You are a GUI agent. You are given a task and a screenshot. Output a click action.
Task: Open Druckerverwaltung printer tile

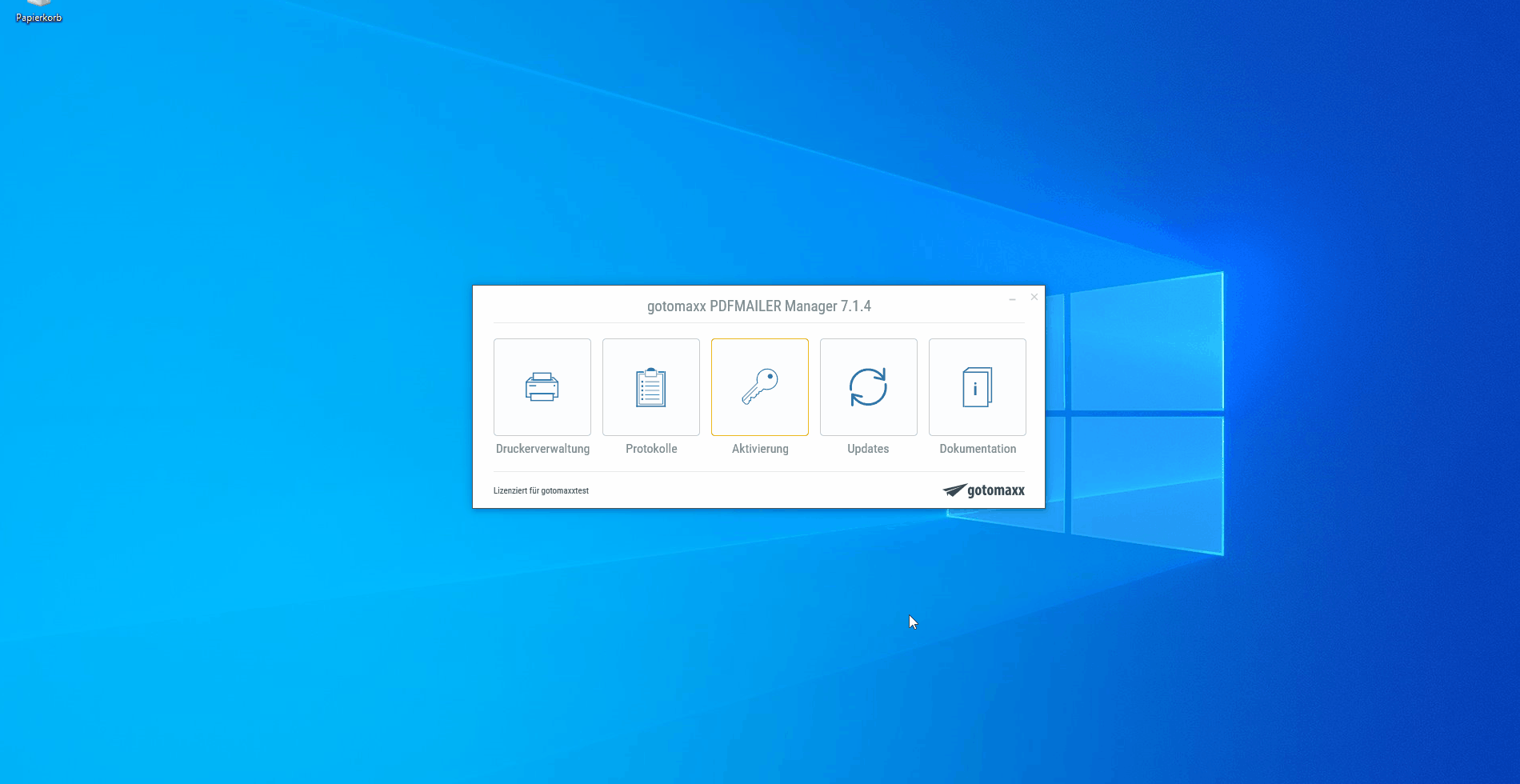point(542,387)
